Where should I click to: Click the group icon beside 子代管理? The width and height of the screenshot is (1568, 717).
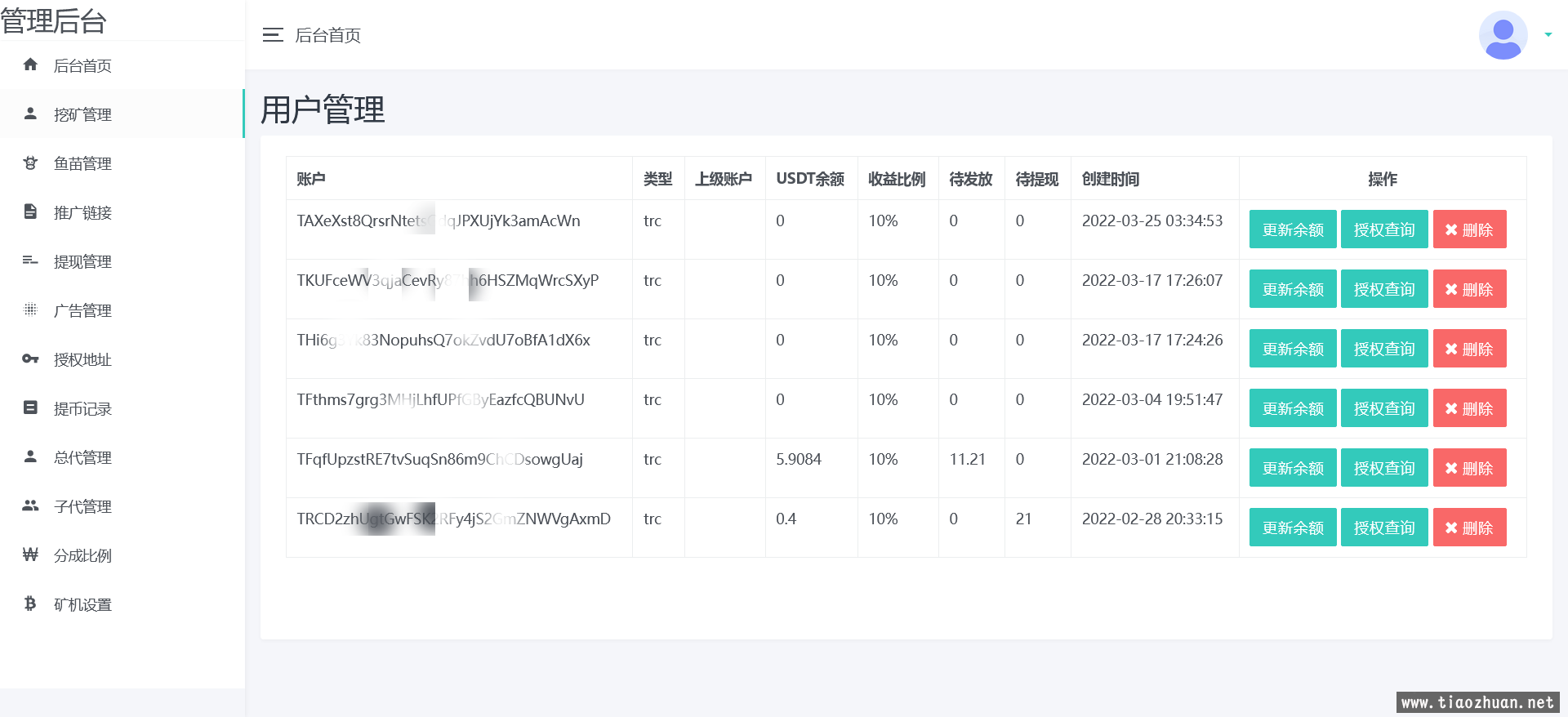coord(30,505)
